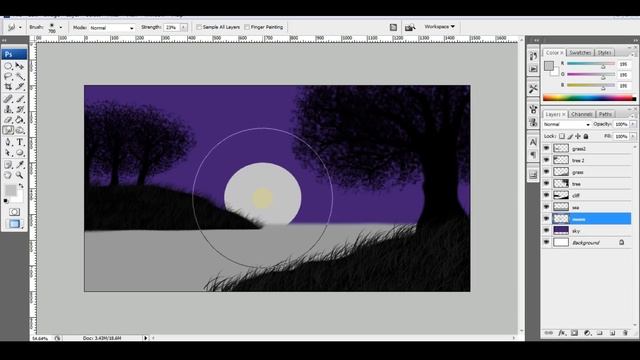This screenshot has width=640, height=360.
Task: Launch Bridge from the options bar
Action: (x=410, y=27)
